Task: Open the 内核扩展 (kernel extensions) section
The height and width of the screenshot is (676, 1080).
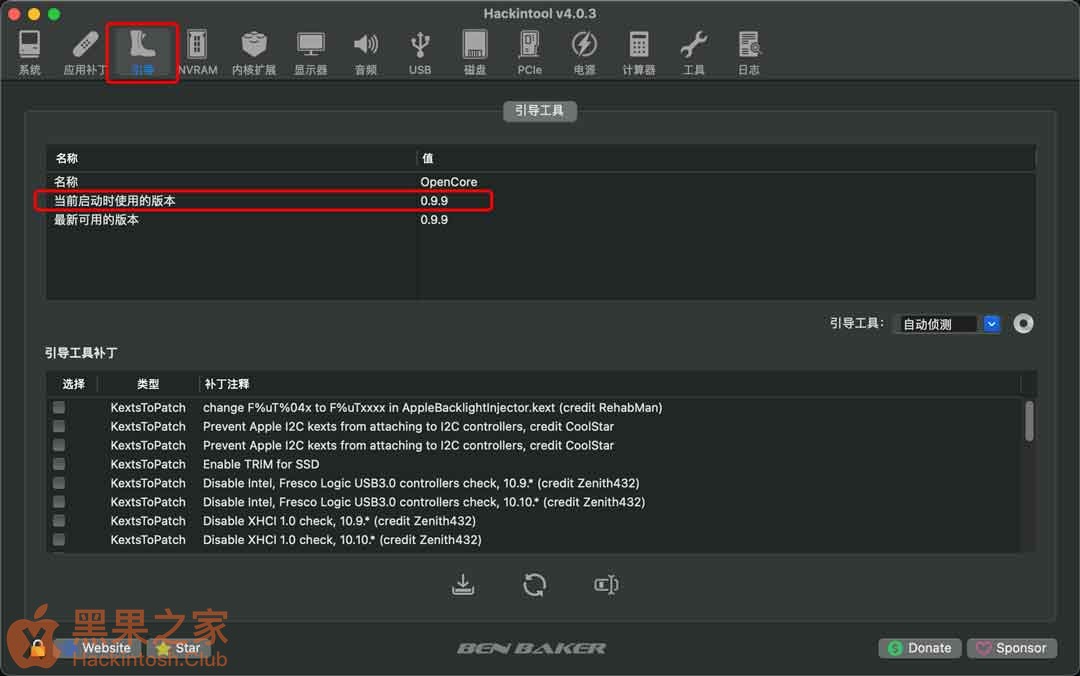Action: coord(253,52)
